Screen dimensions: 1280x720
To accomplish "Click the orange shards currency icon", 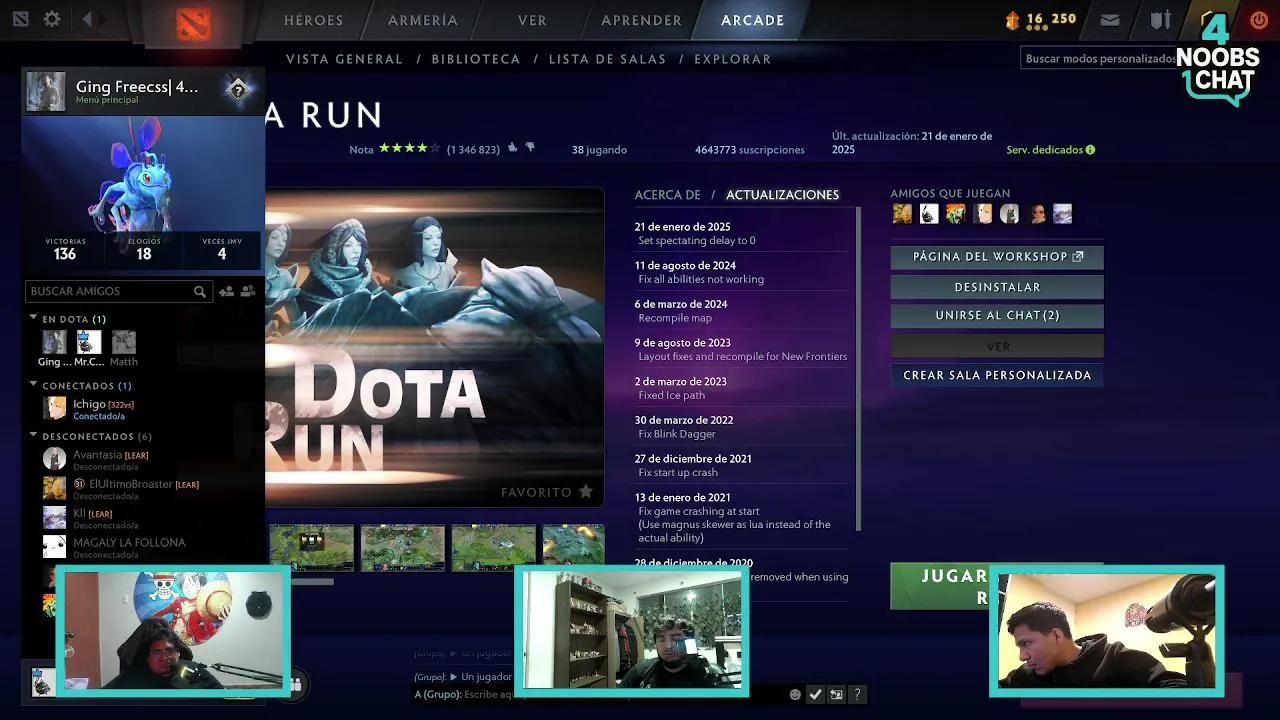I will [x=1012, y=19].
